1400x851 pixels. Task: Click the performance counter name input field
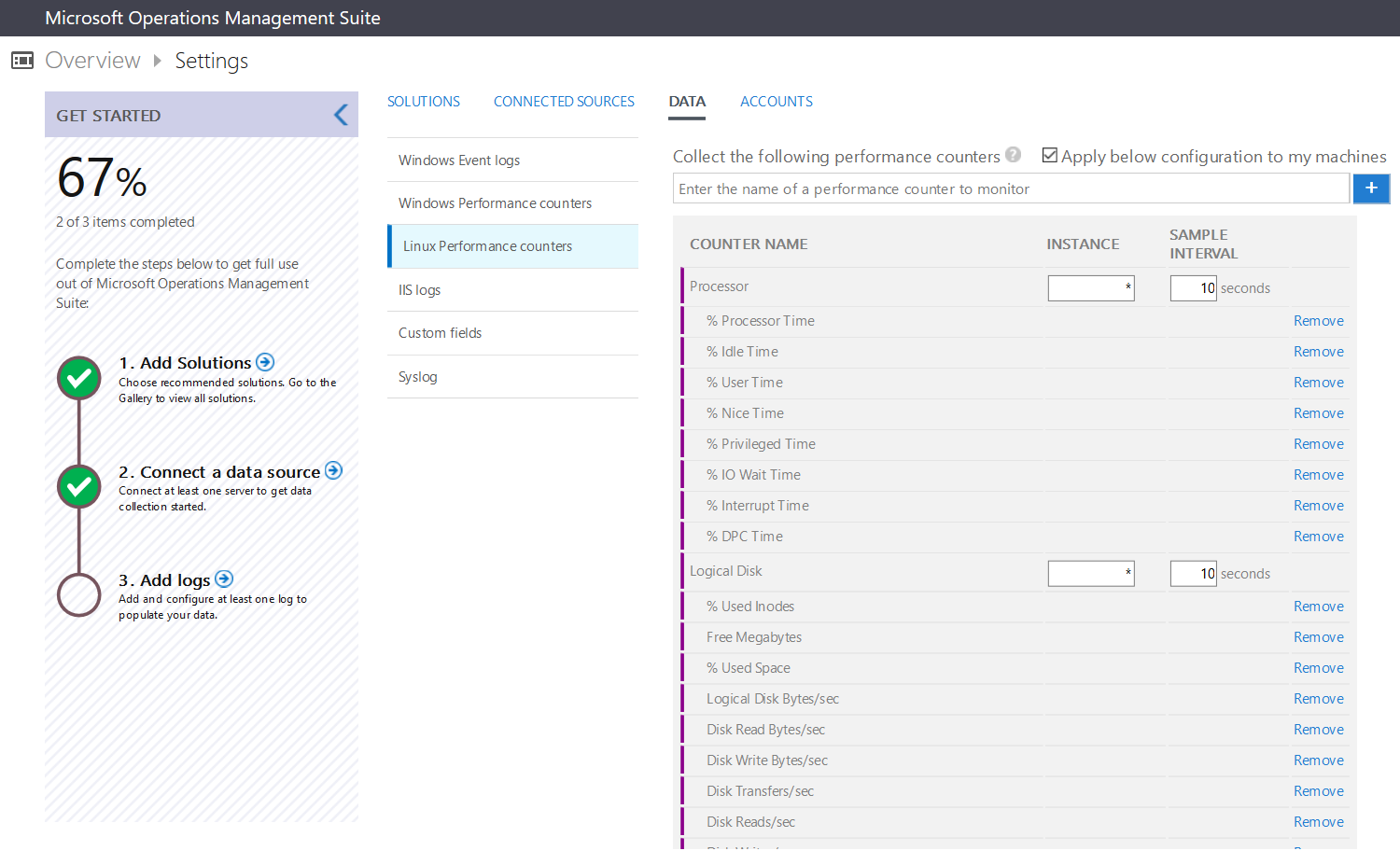point(1011,188)
